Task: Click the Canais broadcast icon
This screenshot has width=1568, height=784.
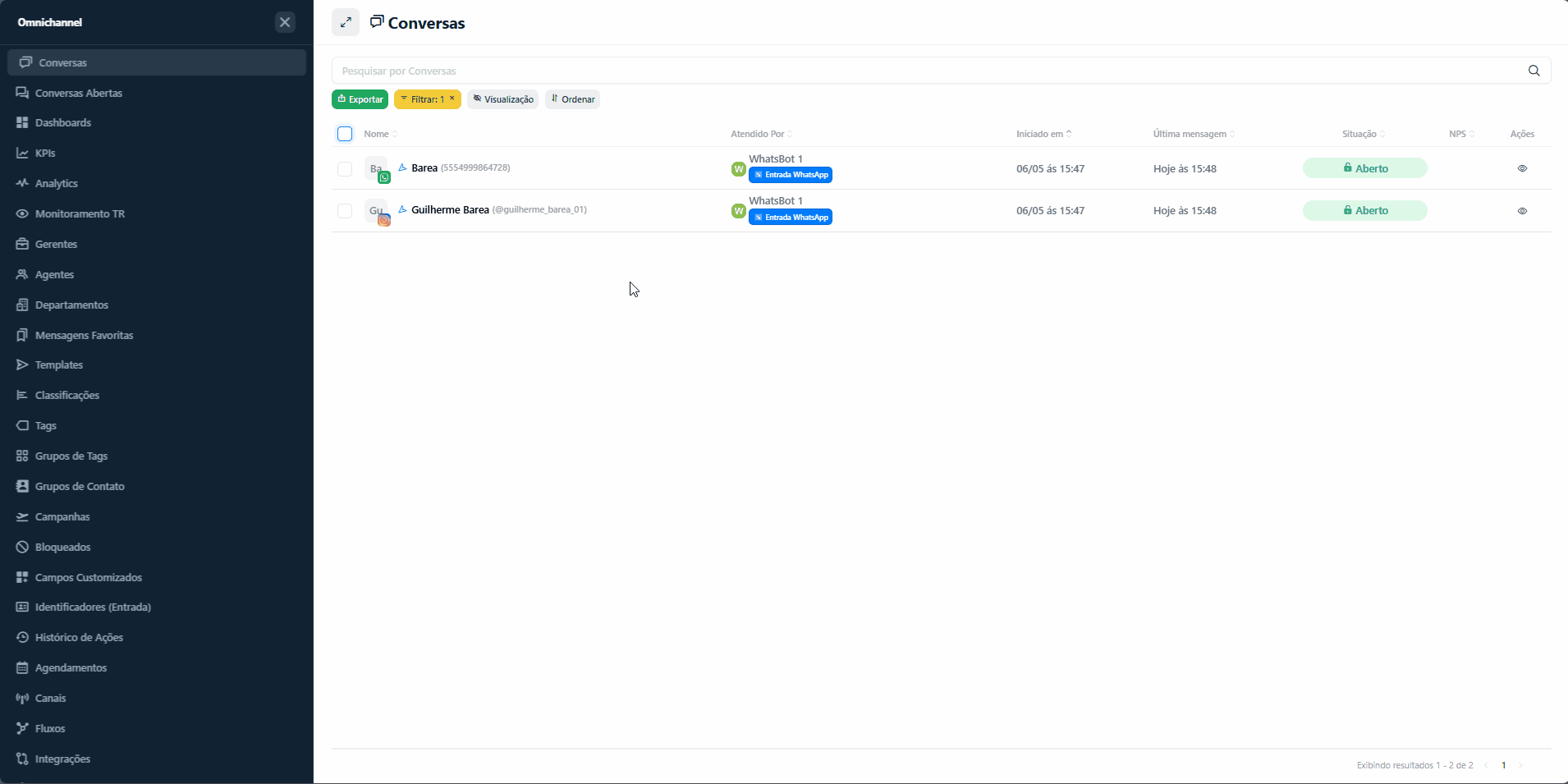Action: [x=22, y=698]
